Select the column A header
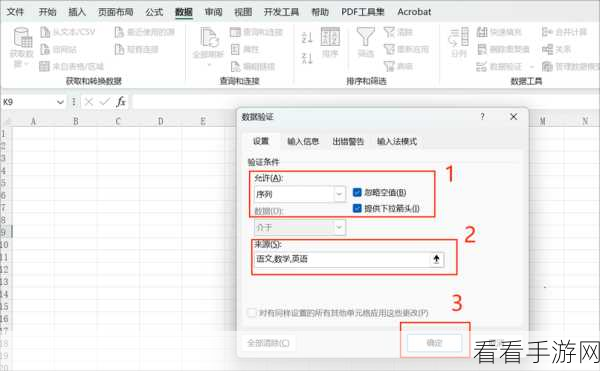 (33, 121)
